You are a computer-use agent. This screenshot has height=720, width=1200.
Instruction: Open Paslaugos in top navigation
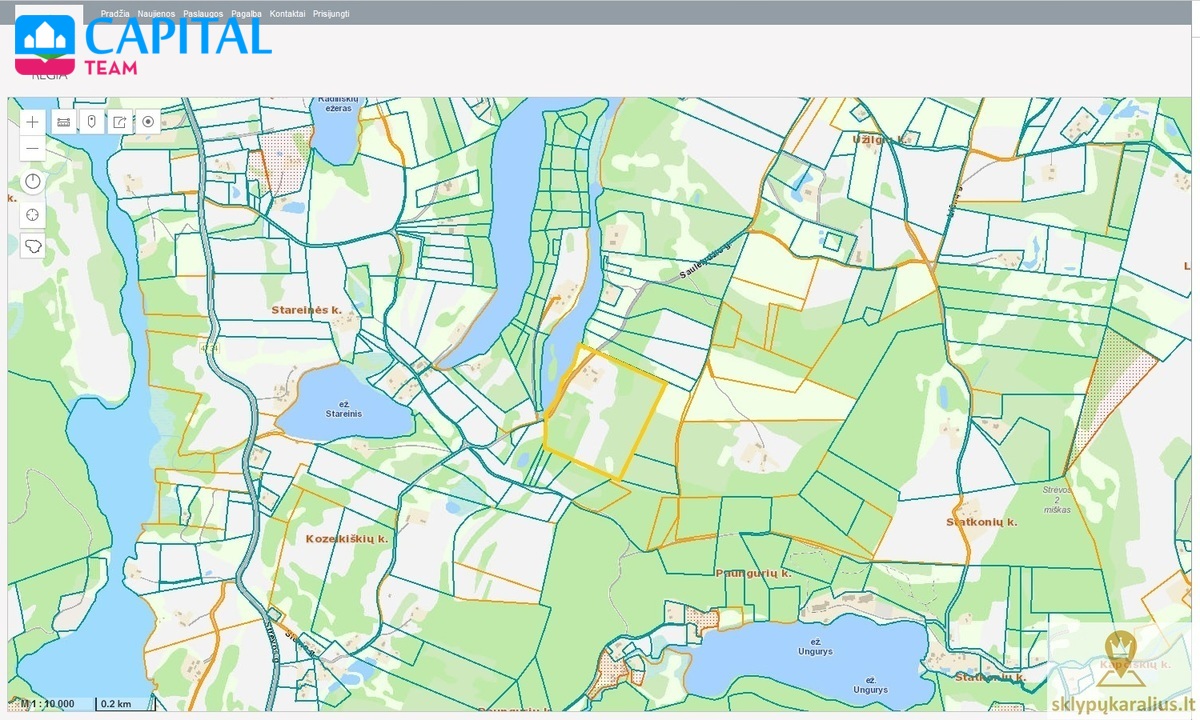[202, 14]
